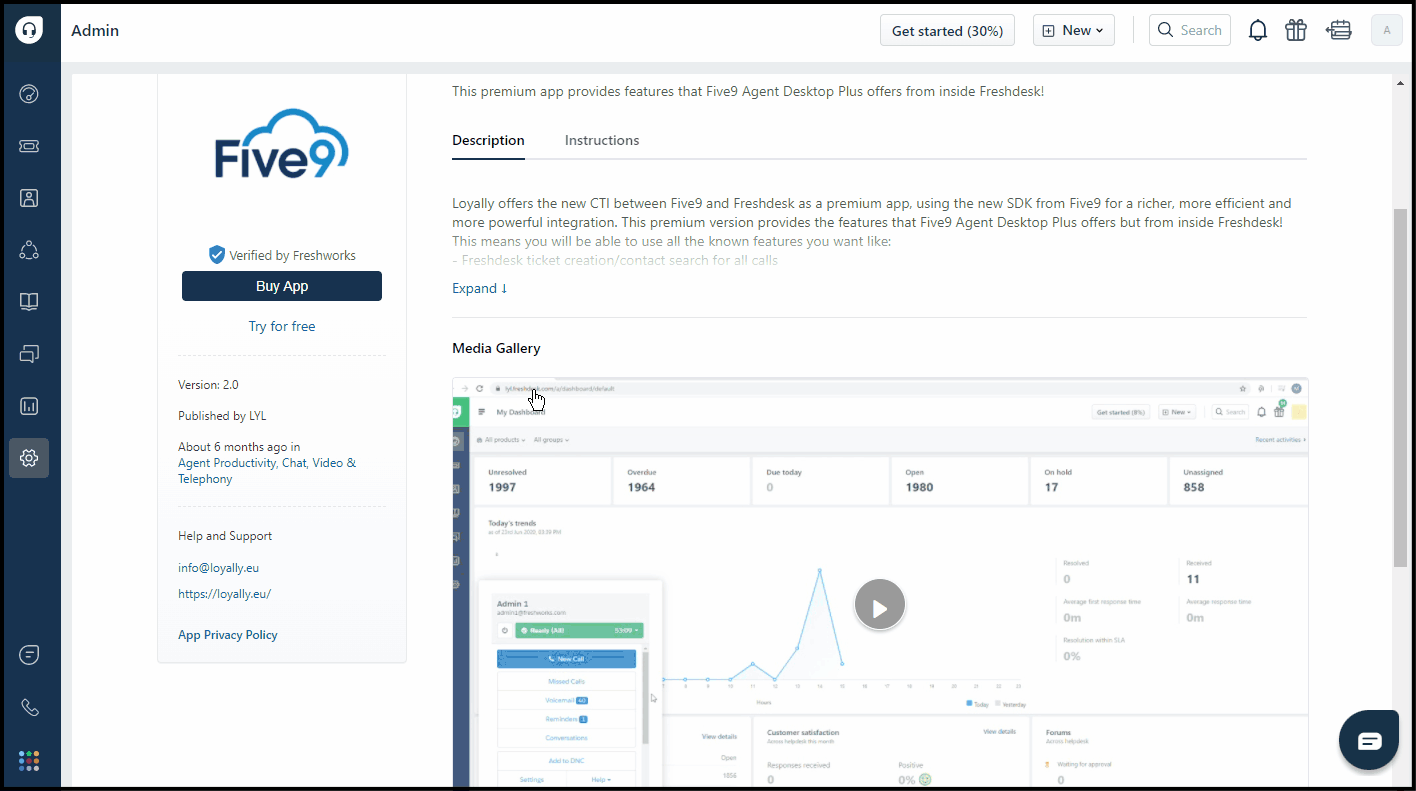This screenshot has height=791, width=1416.
Task: Play the Media Gallery video
Action: pos(880,605)
